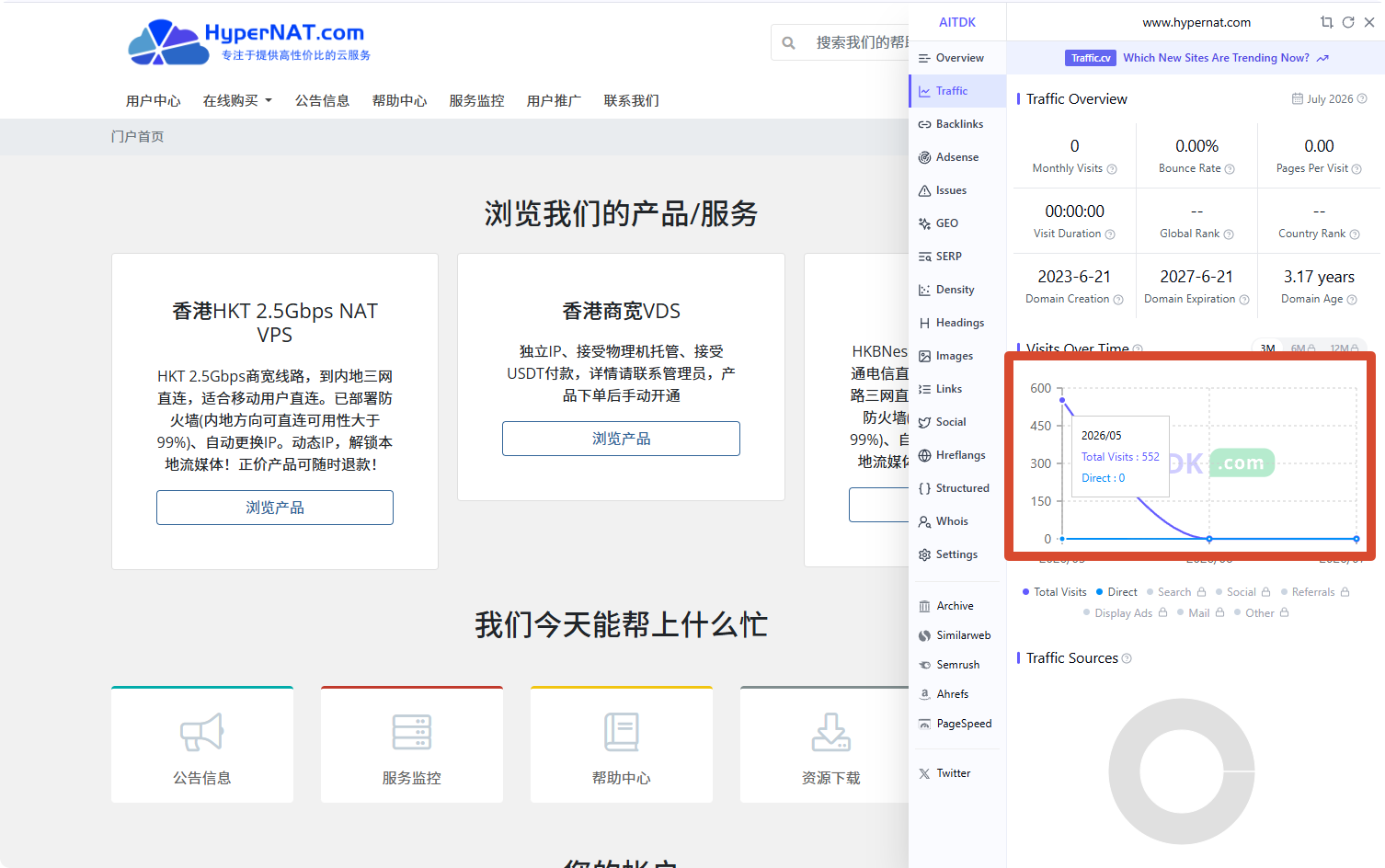Open the Structured data section
Image resolution: width=1385 pixels, height=868 pixels.
pos(956,488)
